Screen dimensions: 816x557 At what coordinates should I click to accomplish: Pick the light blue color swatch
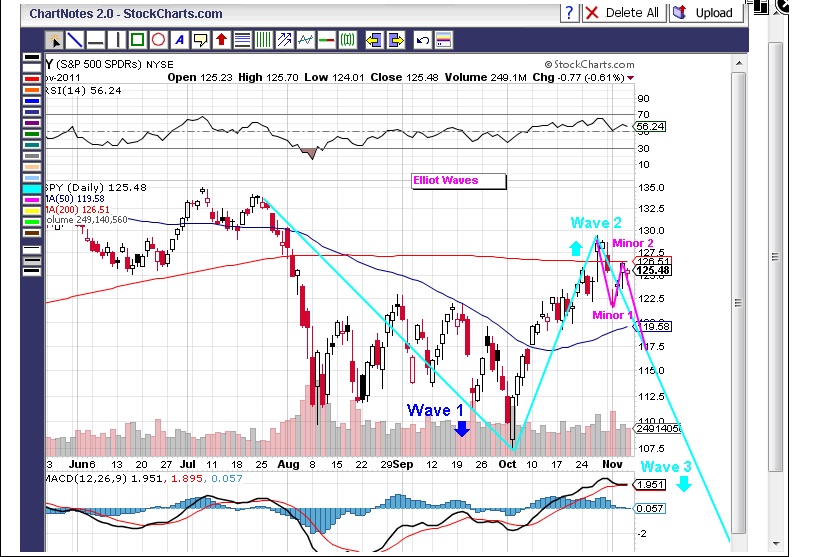[x=32, y=178]
